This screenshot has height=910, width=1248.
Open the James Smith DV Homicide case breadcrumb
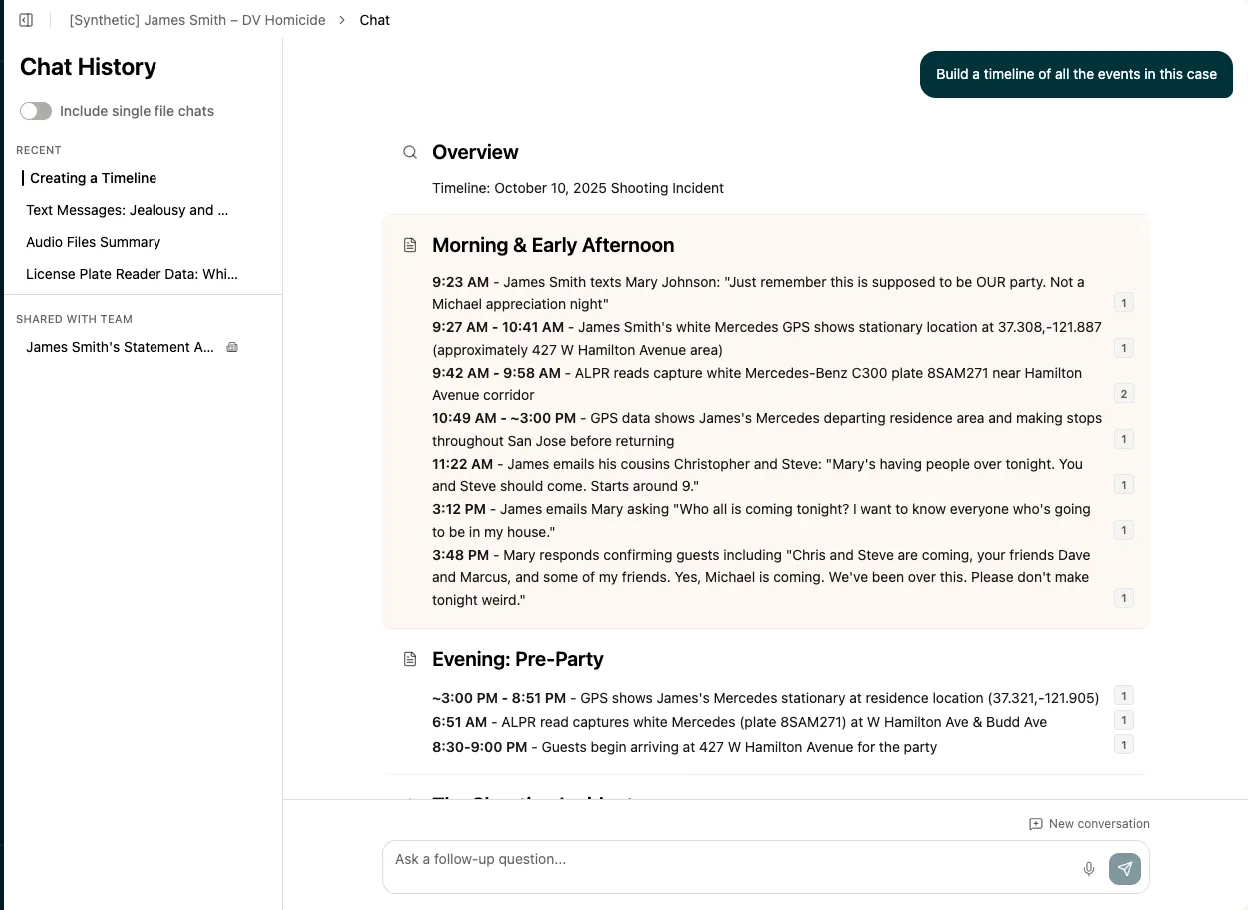(196, 19)
